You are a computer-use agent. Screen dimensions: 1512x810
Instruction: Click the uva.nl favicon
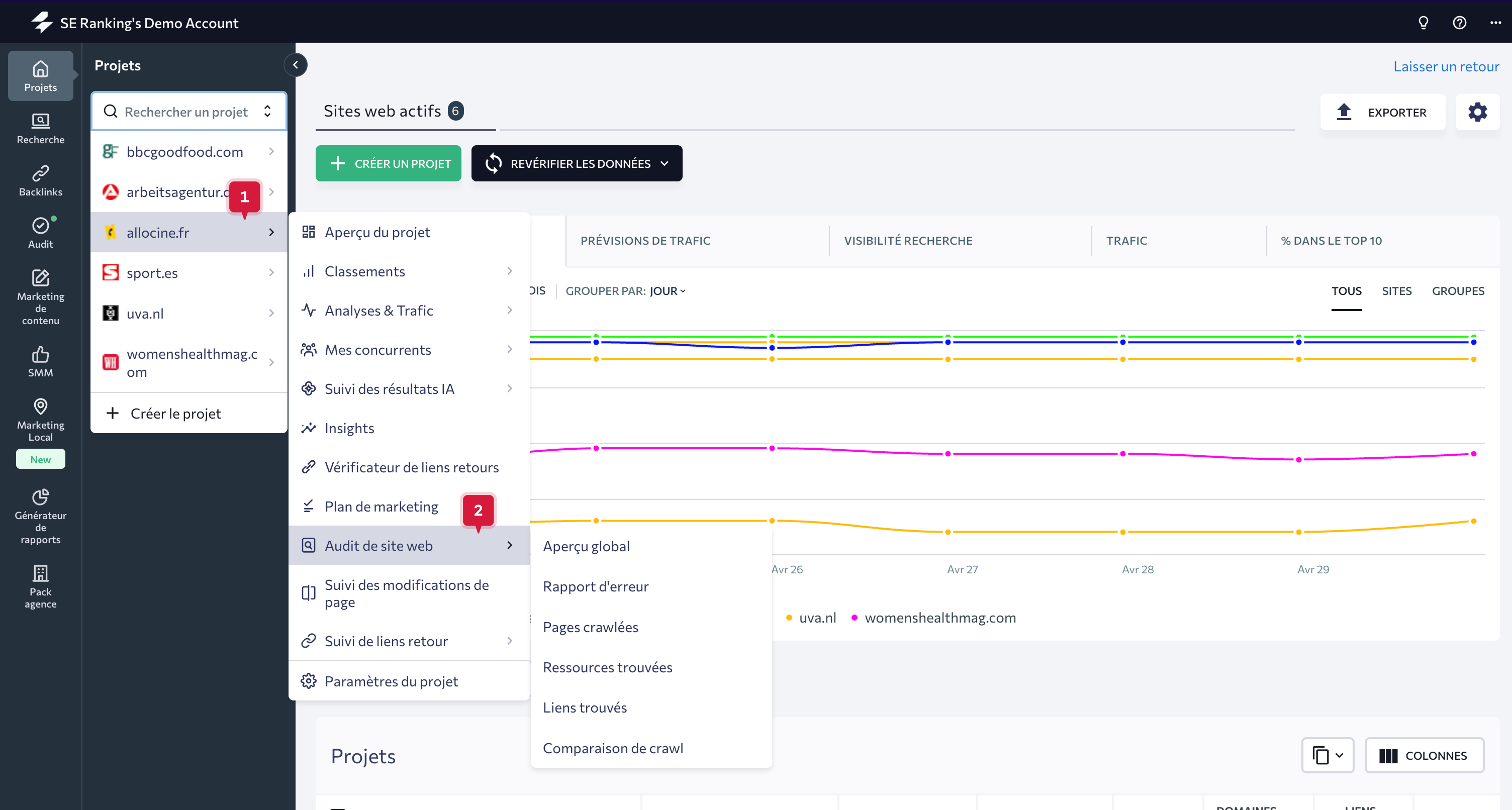111,313
